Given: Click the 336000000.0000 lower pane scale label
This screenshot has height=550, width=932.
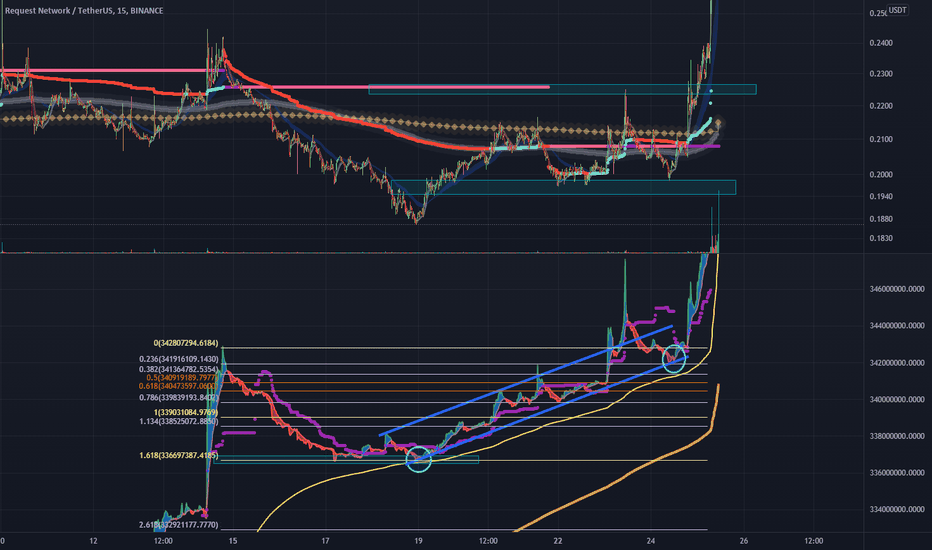Looking at the screenshot, I should coord(897,473).
